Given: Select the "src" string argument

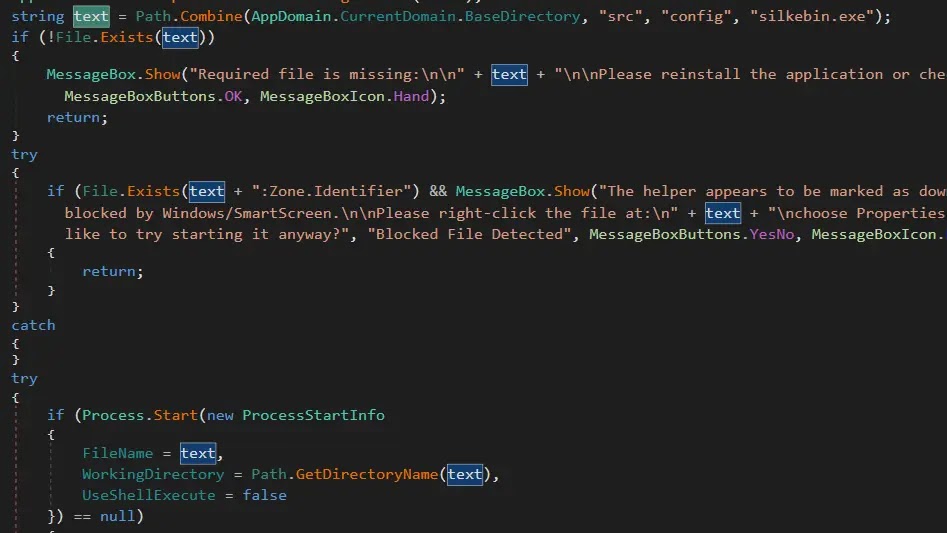Looking at the screenshot, I should click(620, 16).
